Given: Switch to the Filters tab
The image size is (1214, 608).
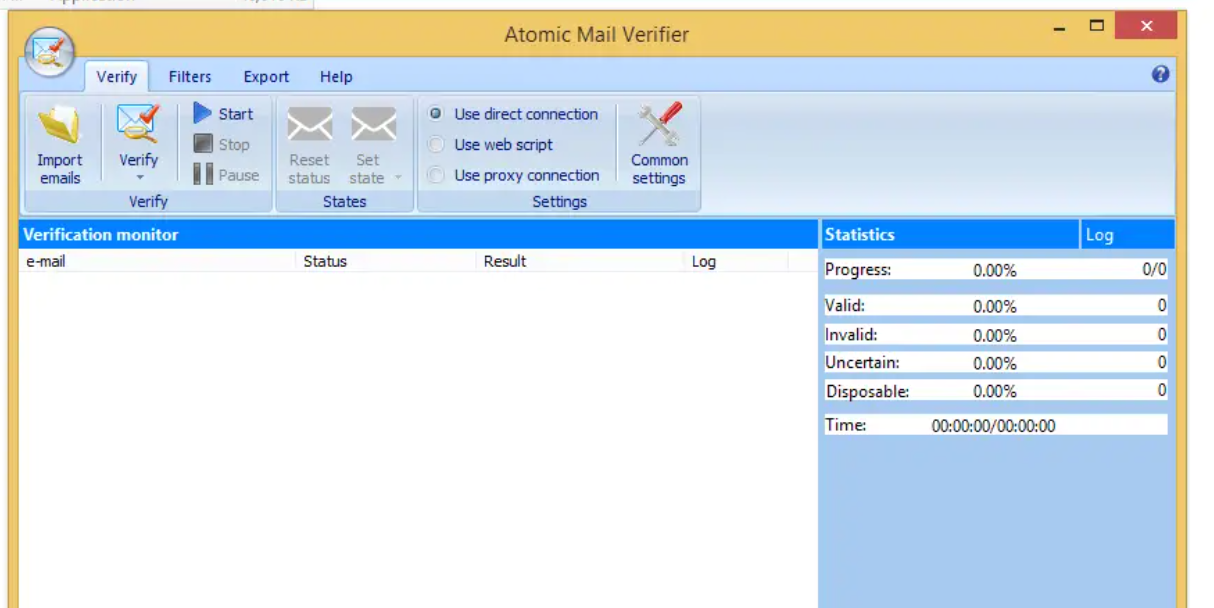Looking at the screenshot, I should 189,76.
